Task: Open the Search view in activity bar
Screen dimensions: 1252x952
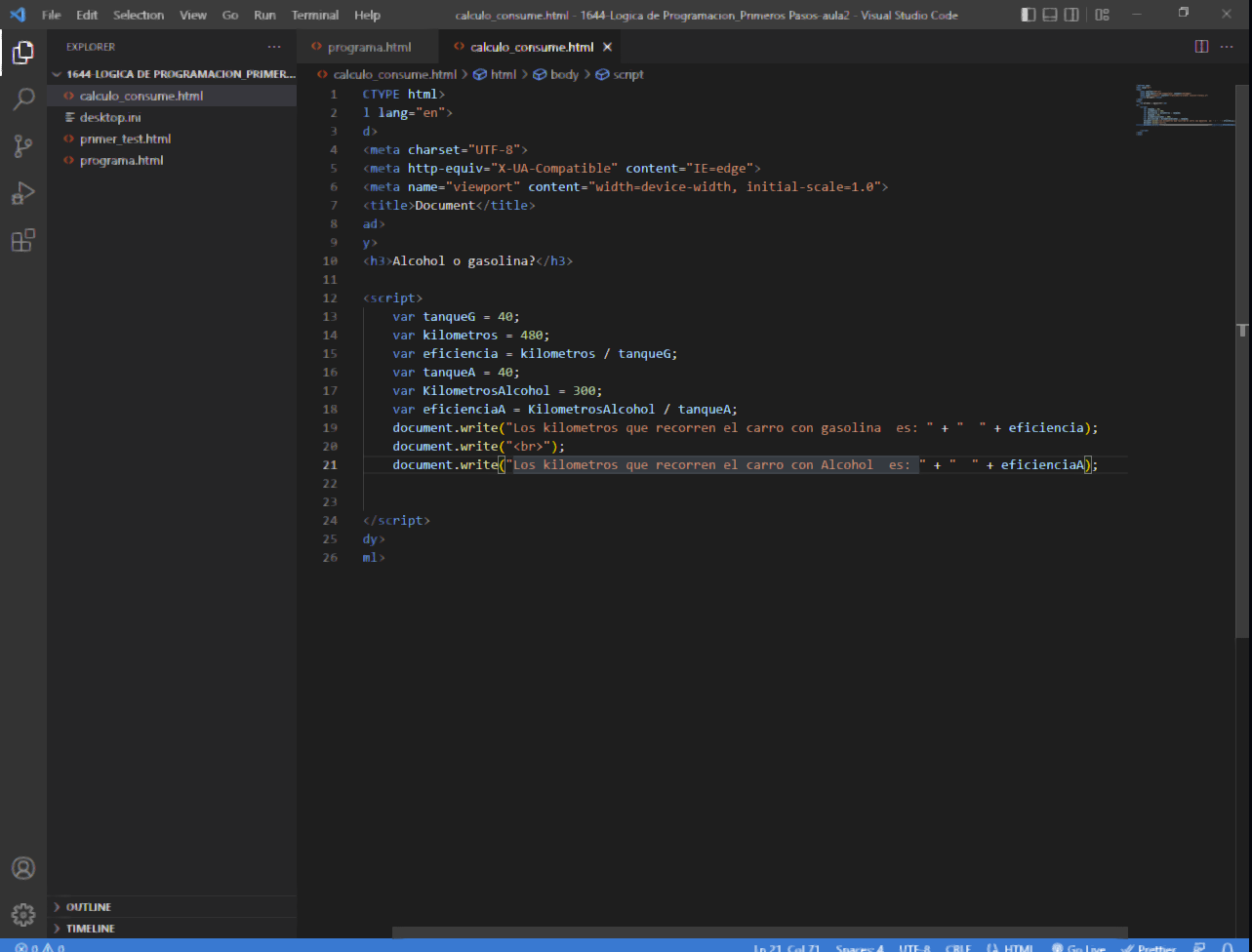Action: click(22, 99)
